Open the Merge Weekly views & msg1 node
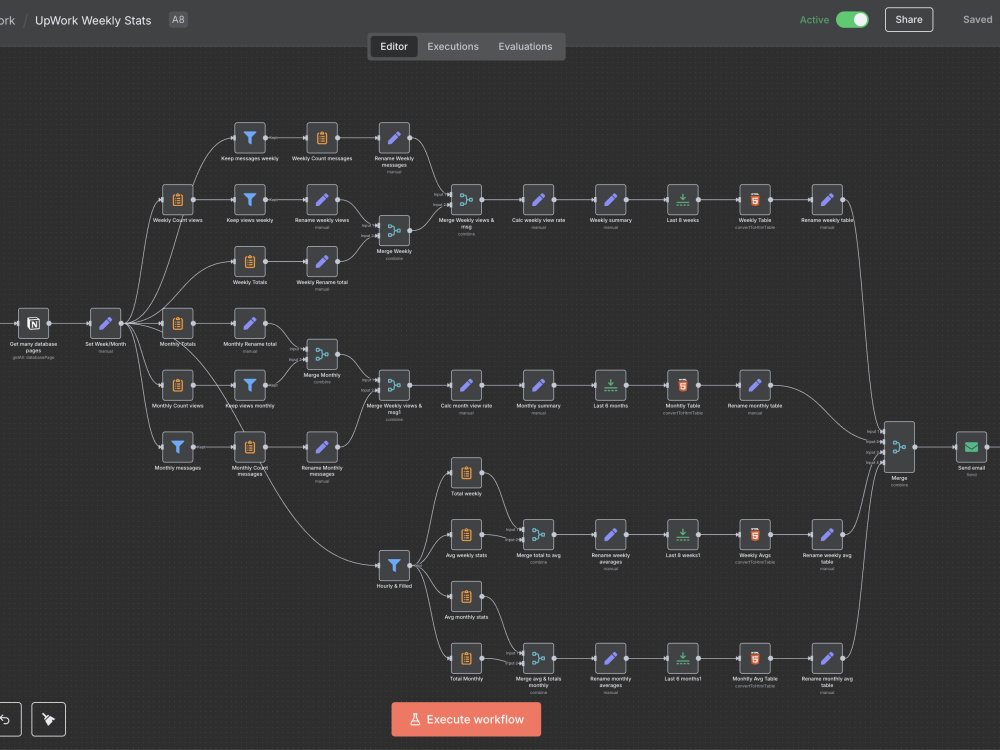1000x750 pixels. [x=394, y=385]
